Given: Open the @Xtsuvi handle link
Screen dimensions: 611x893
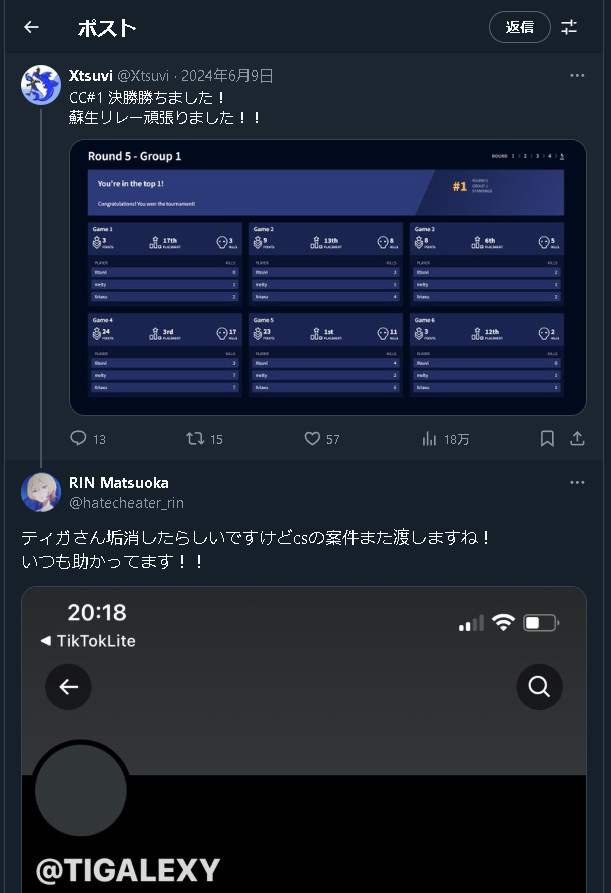Looking at the screenshot, I should 143,76.
